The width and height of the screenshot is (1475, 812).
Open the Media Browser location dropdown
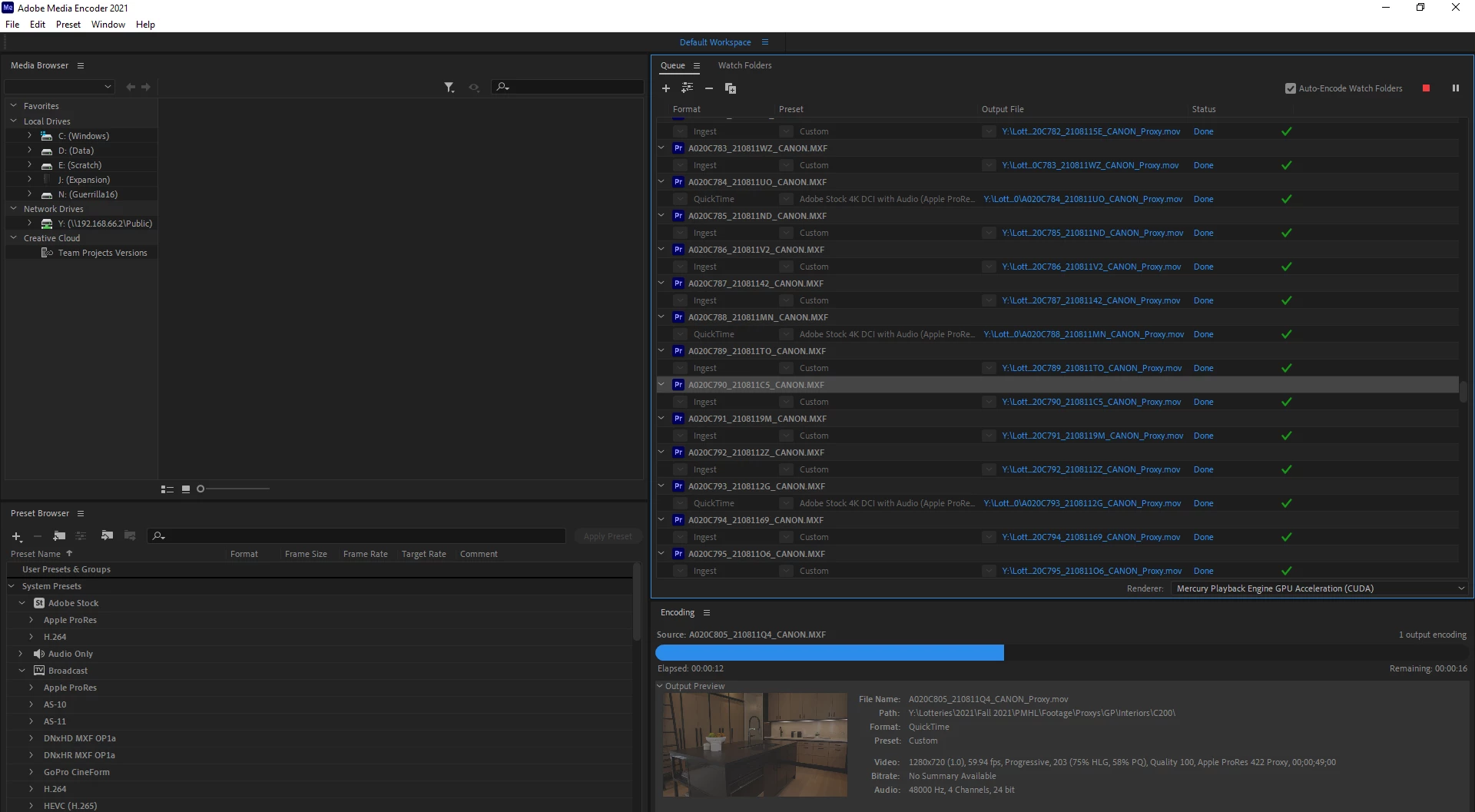click(x=60, y=88)
